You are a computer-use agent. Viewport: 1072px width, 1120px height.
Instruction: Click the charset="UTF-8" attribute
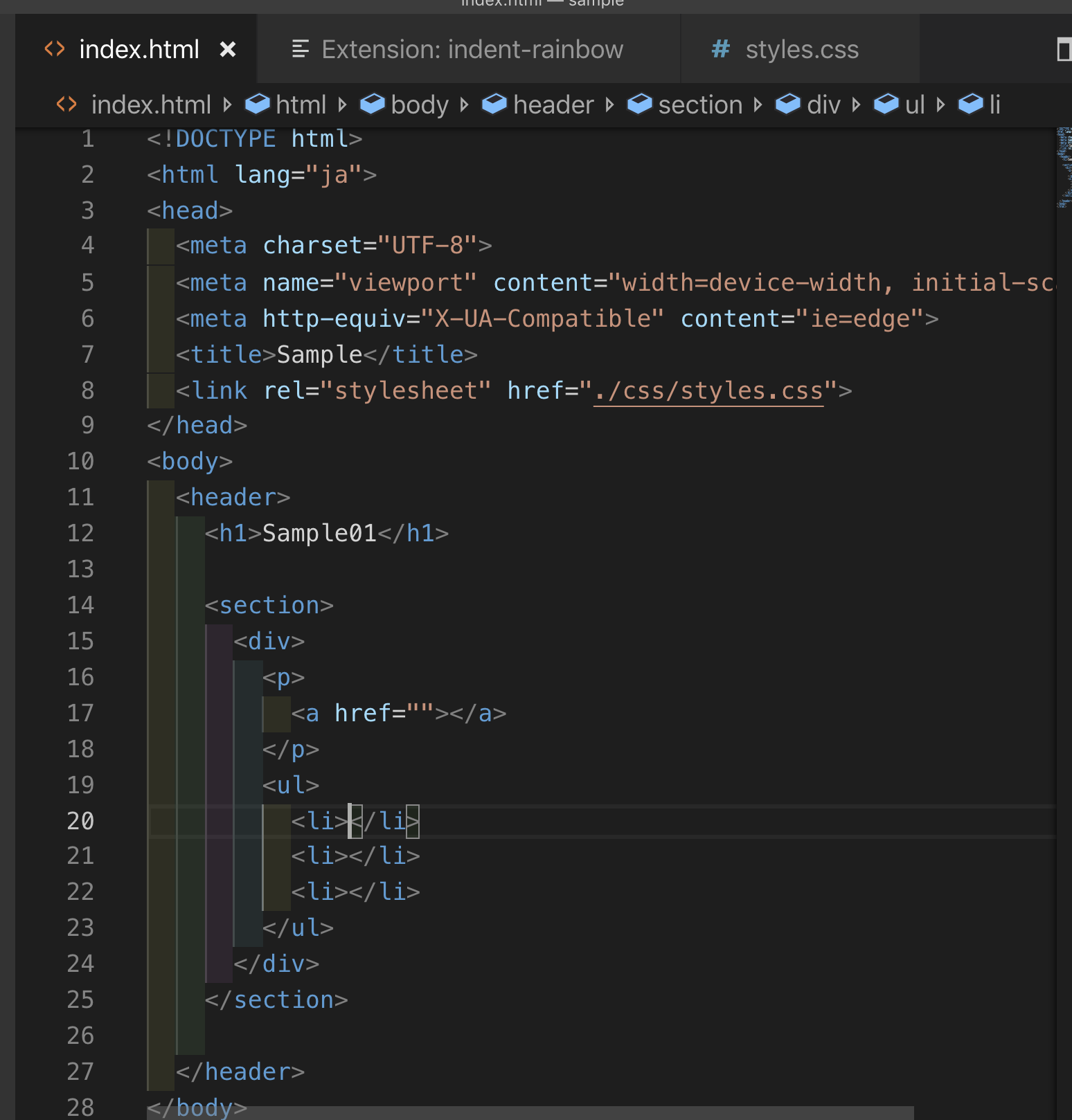(x=370, y=245)
